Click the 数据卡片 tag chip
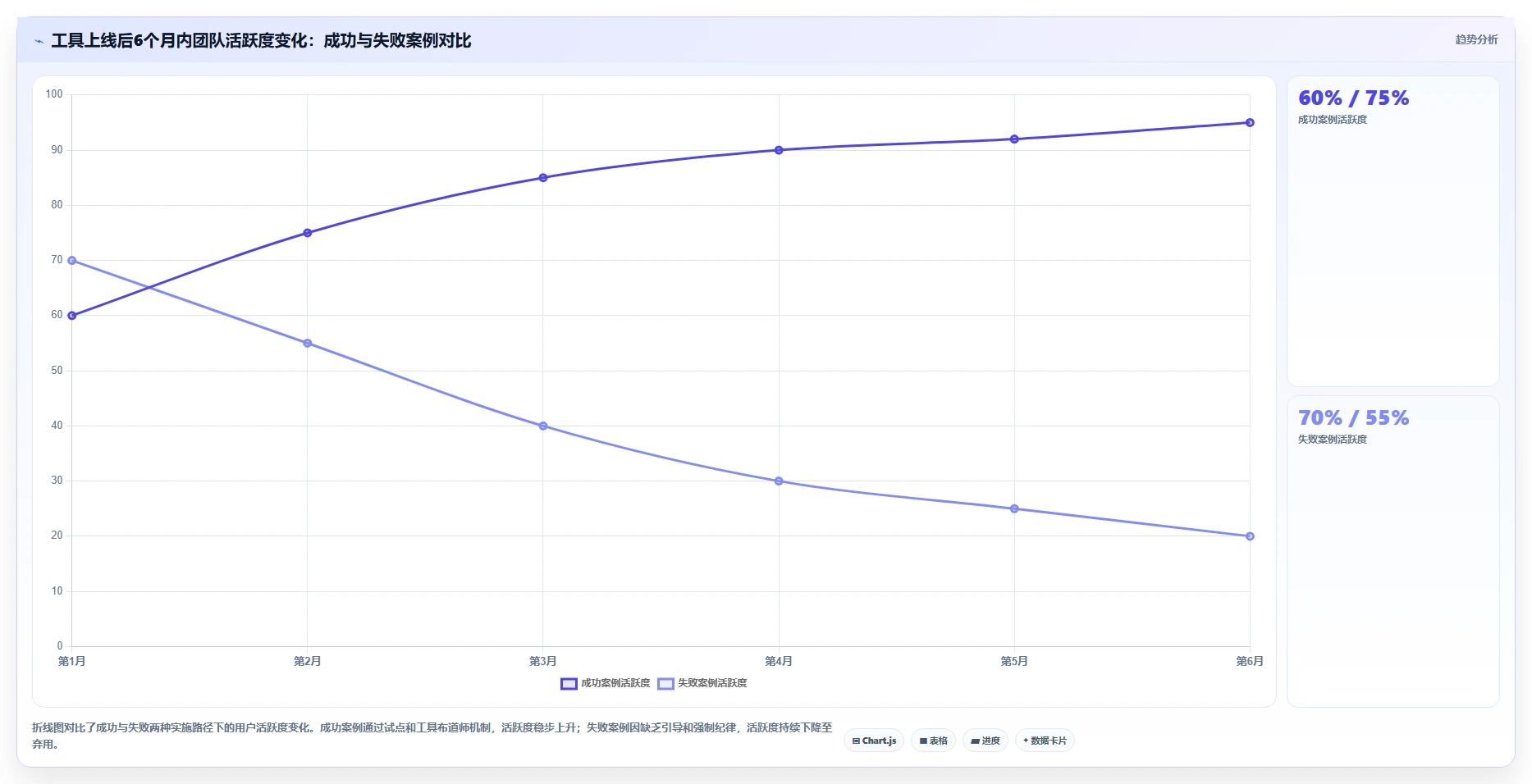Image resolution: width=1532 pixels, height=784 pixels. [x=1045, y=741]
